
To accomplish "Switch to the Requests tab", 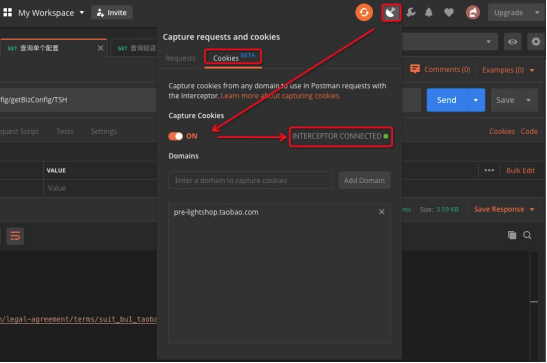I will tap(180, 58).
